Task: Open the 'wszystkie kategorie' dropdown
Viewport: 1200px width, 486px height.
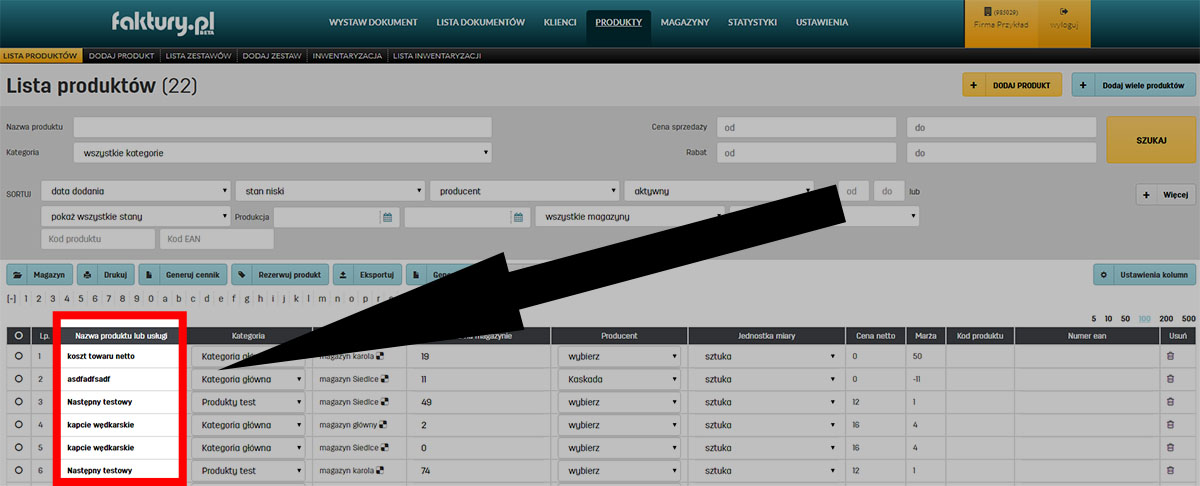Action: [282, 153]
